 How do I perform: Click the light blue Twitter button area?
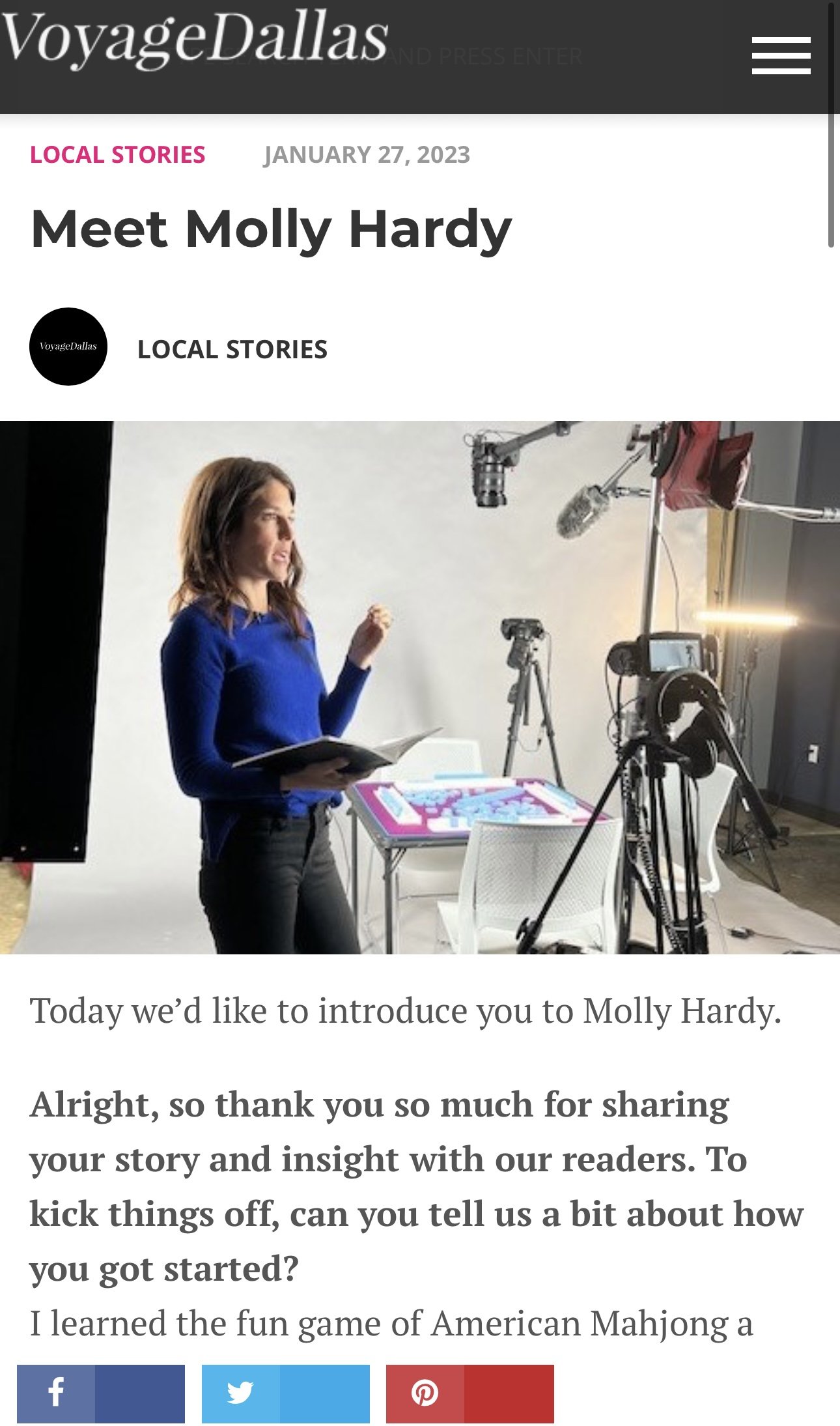coord(325,1393)
